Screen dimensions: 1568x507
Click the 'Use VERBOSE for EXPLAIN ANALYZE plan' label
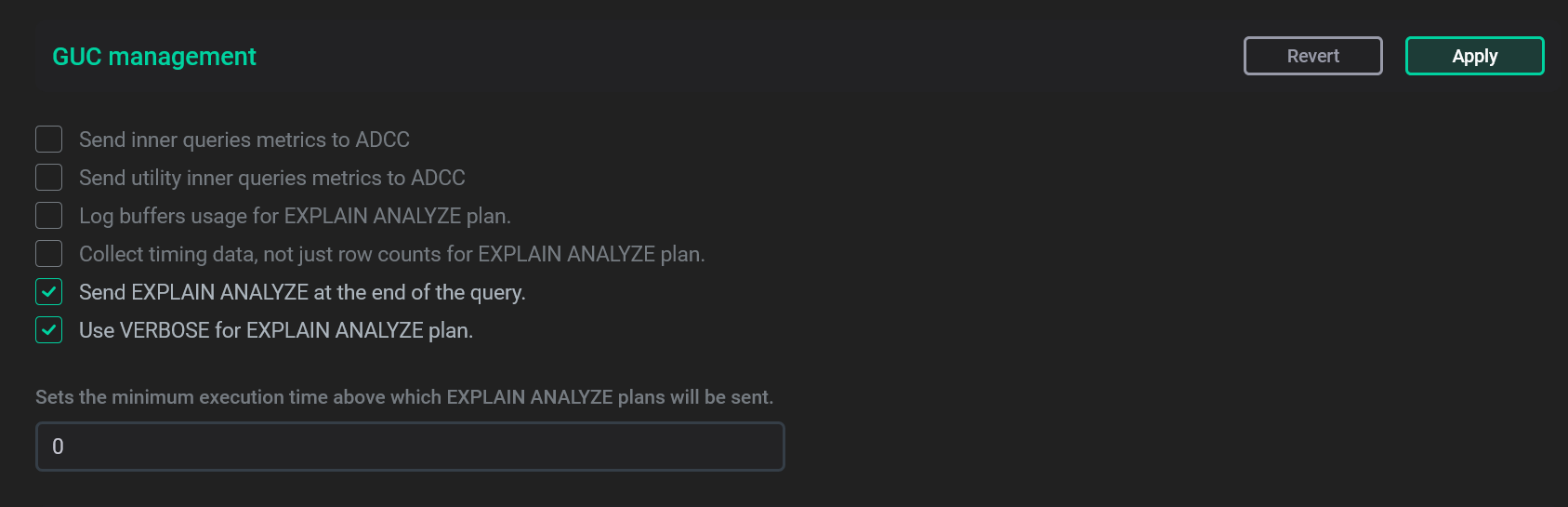[276, 330]
